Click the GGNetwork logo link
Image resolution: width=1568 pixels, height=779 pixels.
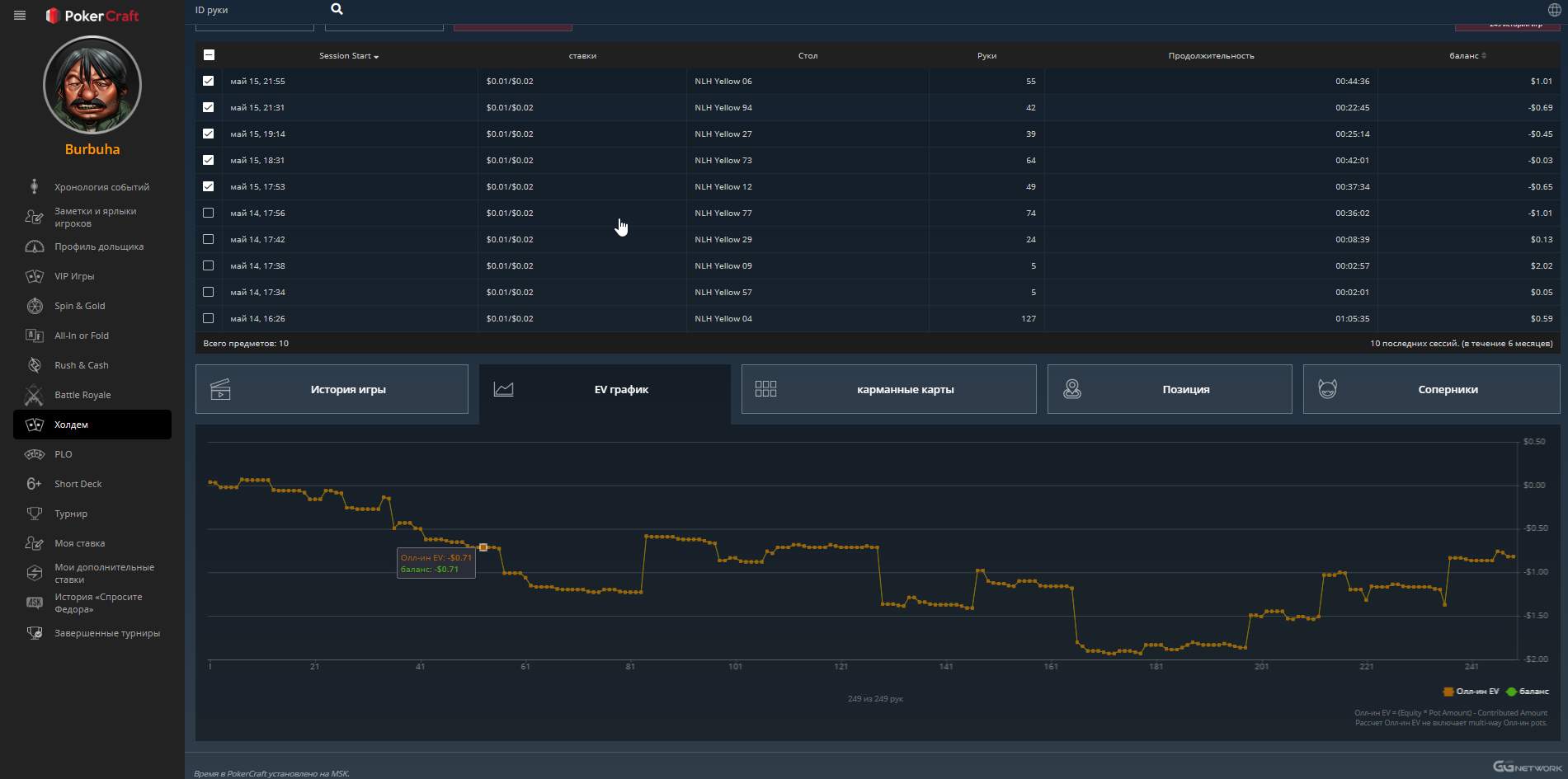[1528, 767]
